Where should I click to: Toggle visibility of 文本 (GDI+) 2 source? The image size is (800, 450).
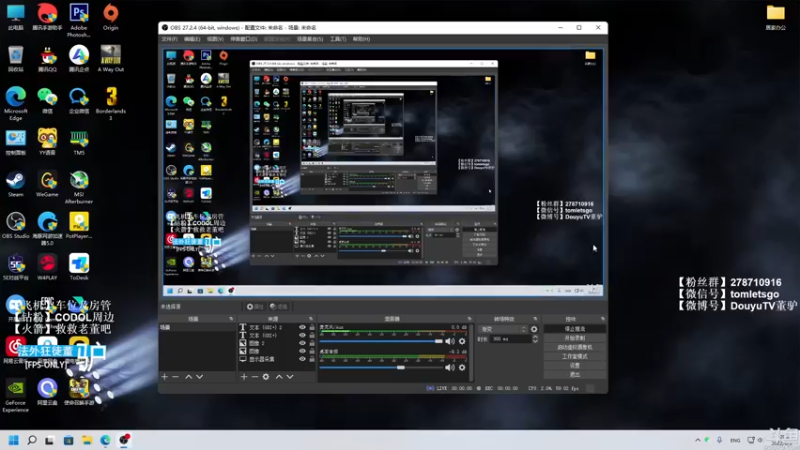pos(302,328)
